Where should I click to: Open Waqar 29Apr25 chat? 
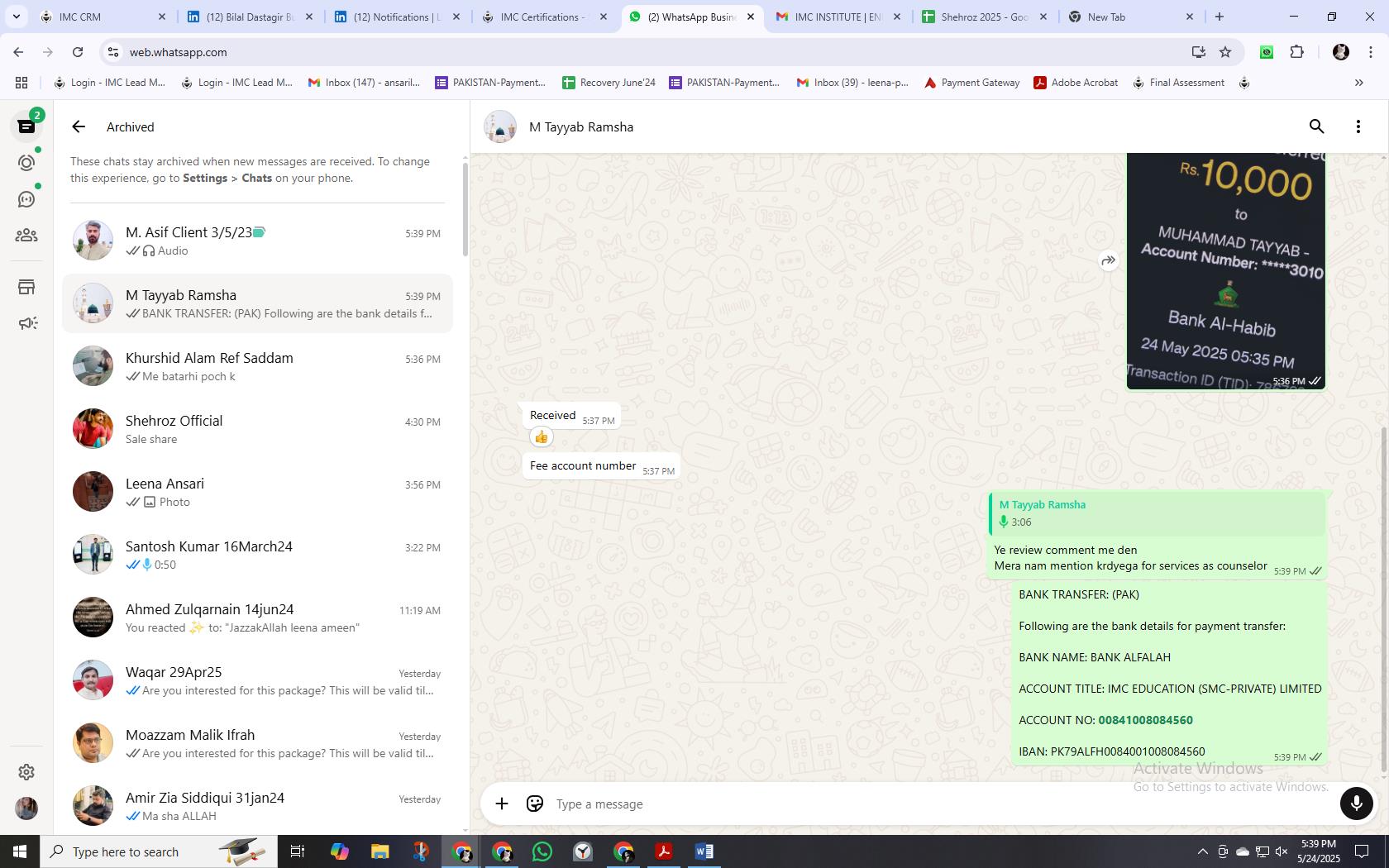pyautogui.click(x=257, y=680)
